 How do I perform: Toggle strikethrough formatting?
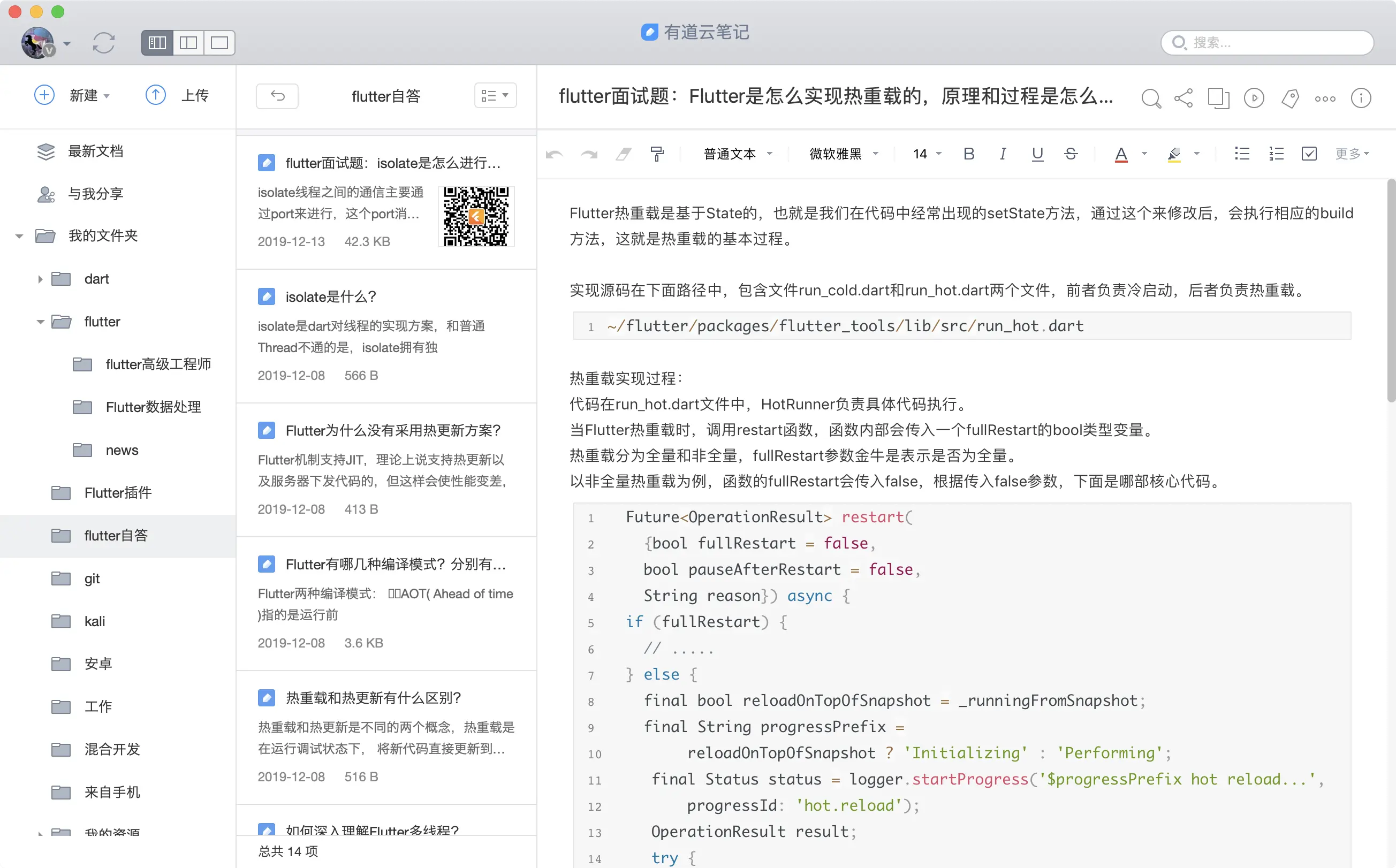pyautogui.click(x=1071, y=154)
